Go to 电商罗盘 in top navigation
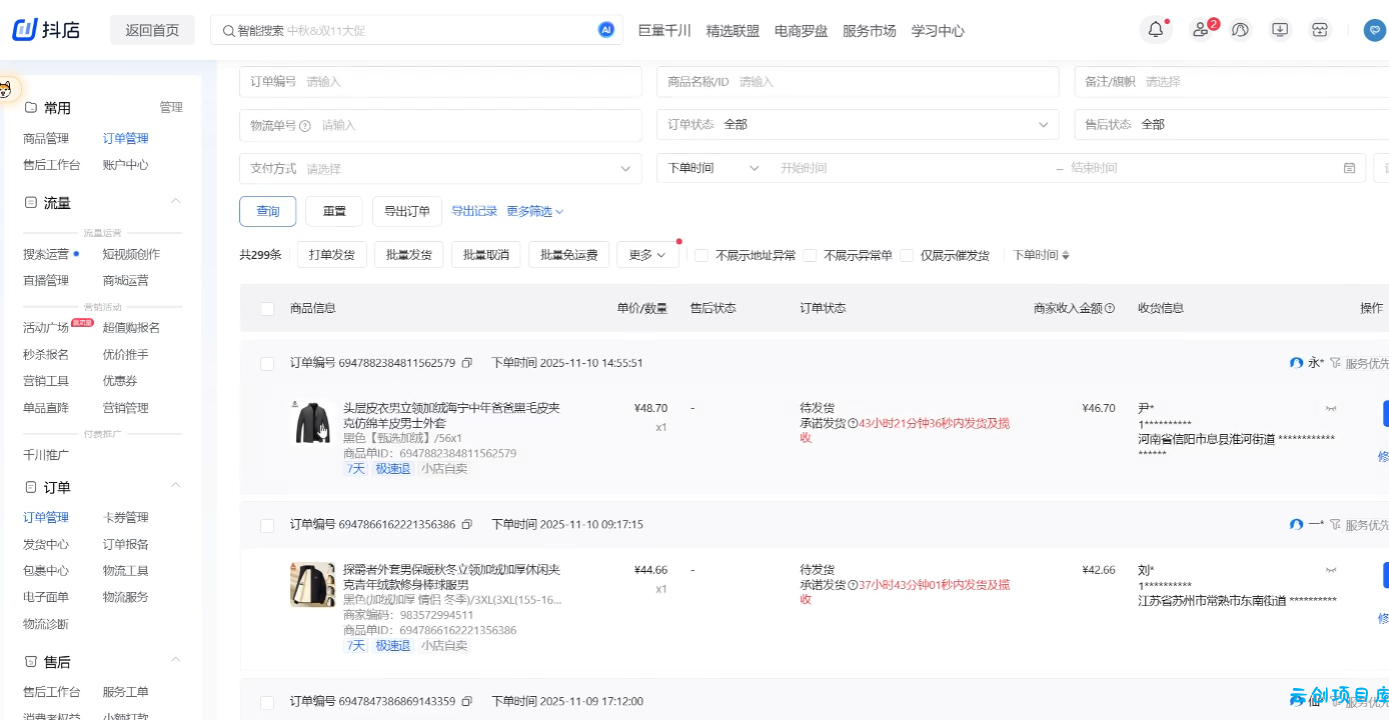Image resolution: width=1389 pixels, height=720 pixels. point(801,31)
